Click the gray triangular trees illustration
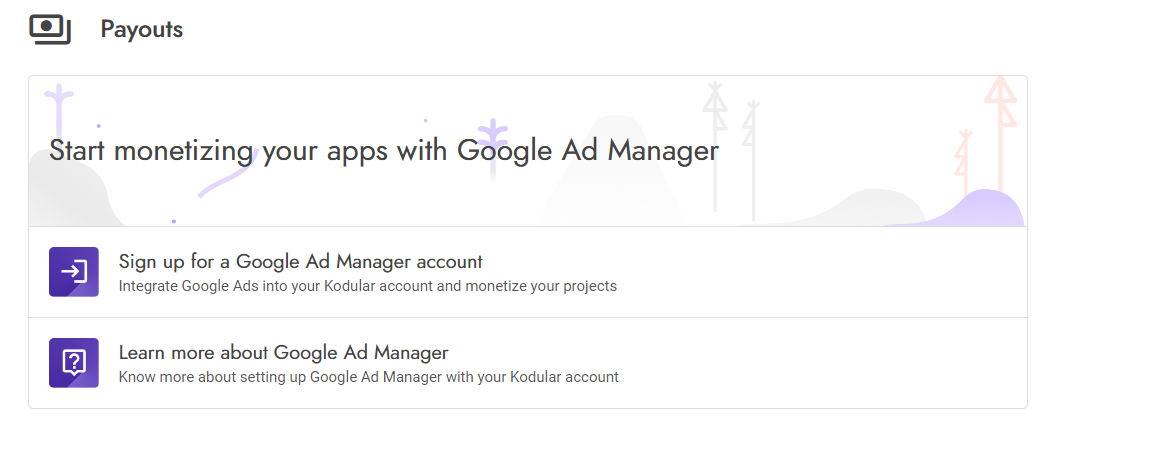Viewport: 1161px width, 464px height. pos(733,148)
